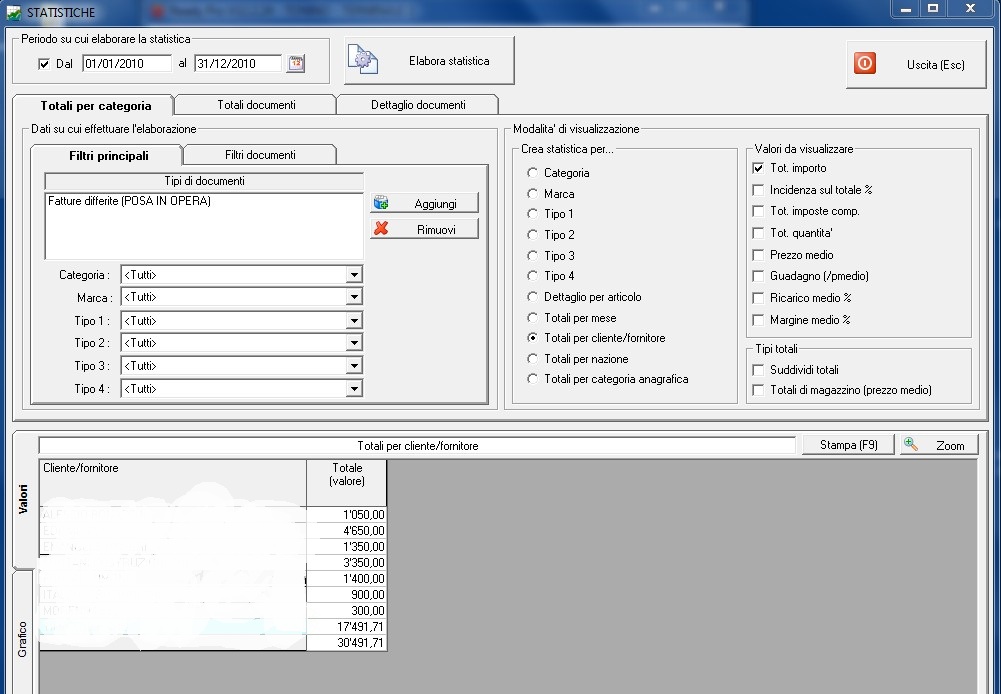The width and height of the screenshot is (1001, 694).
Task: Open the Tipo 1 filter dropdown
Action: coord(354,321)
